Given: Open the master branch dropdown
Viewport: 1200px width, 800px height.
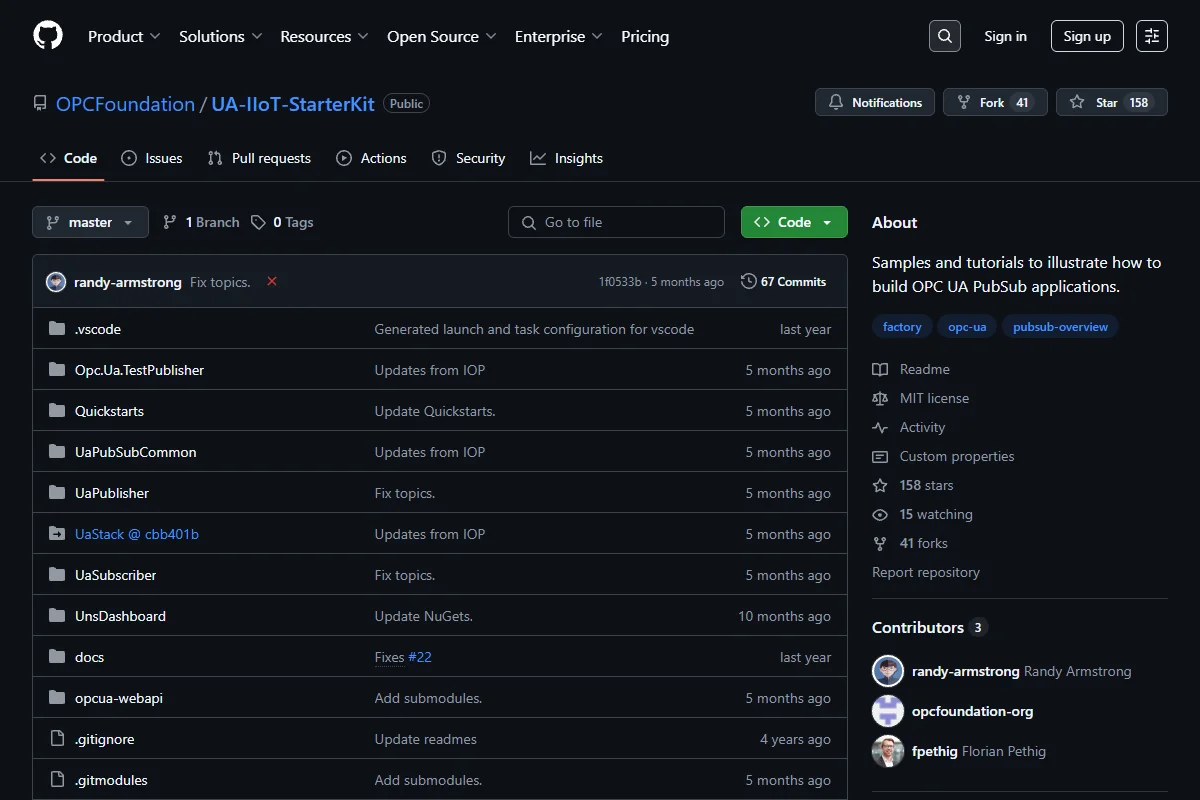Looking at the screenshot, I should coord(90,222).
